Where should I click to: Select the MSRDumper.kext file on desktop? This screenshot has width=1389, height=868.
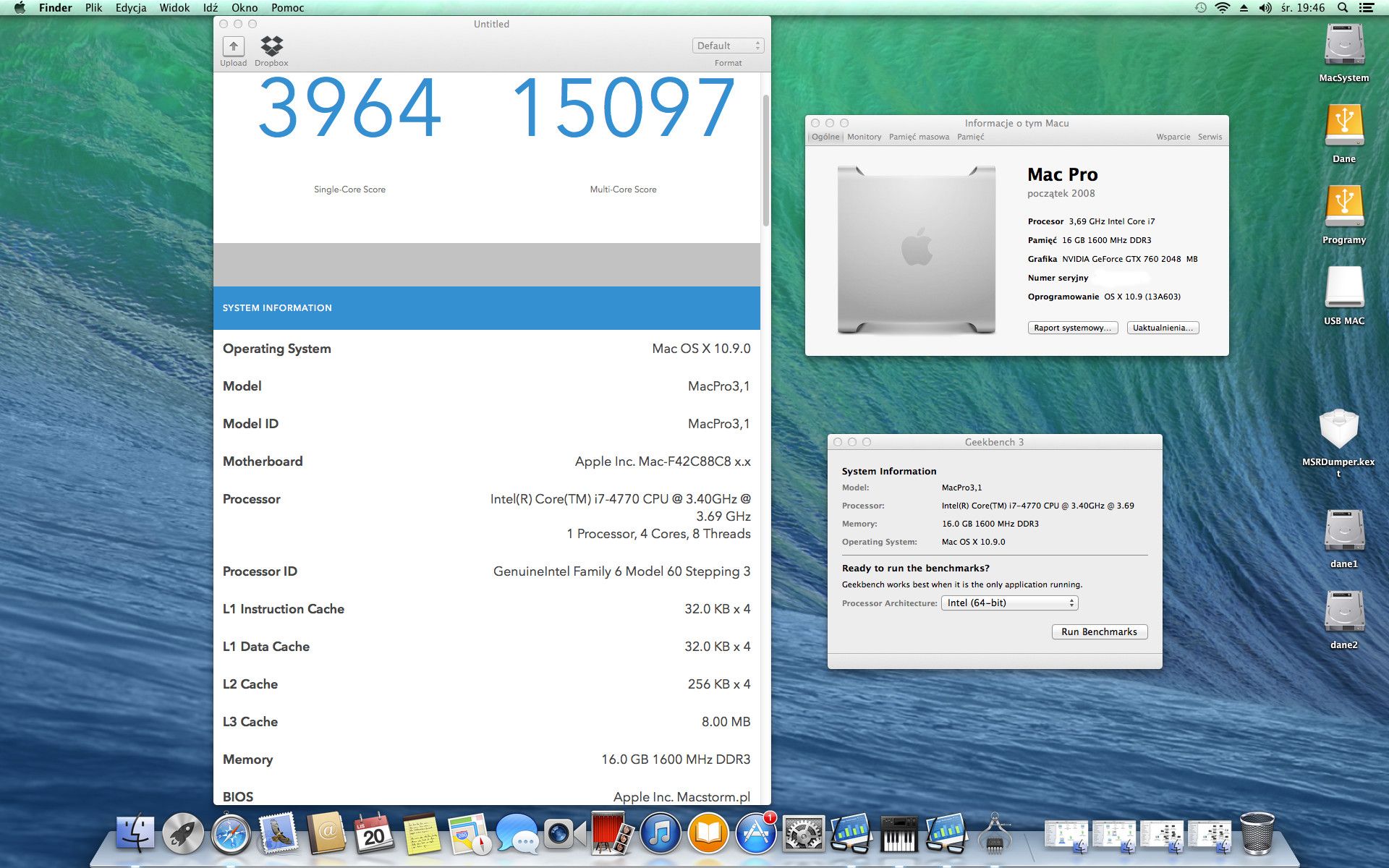point(1338,429)
